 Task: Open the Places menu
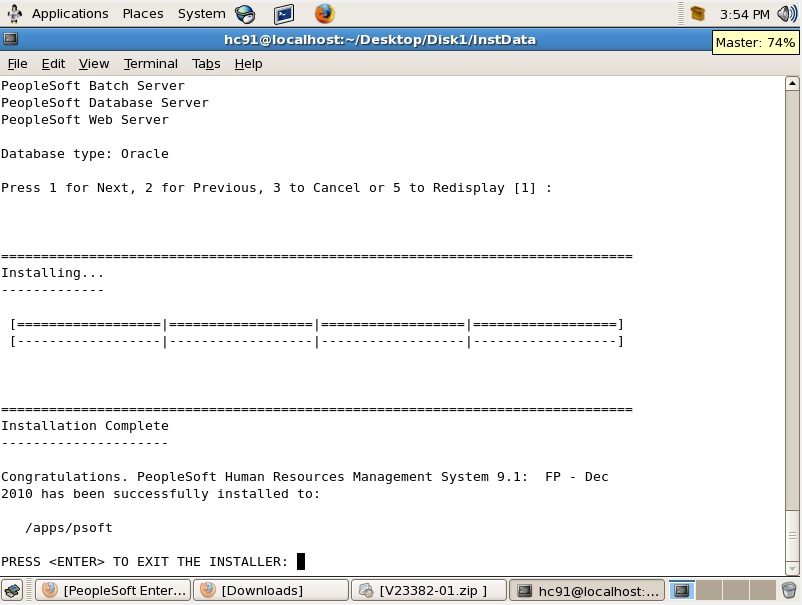pos(142,13)
